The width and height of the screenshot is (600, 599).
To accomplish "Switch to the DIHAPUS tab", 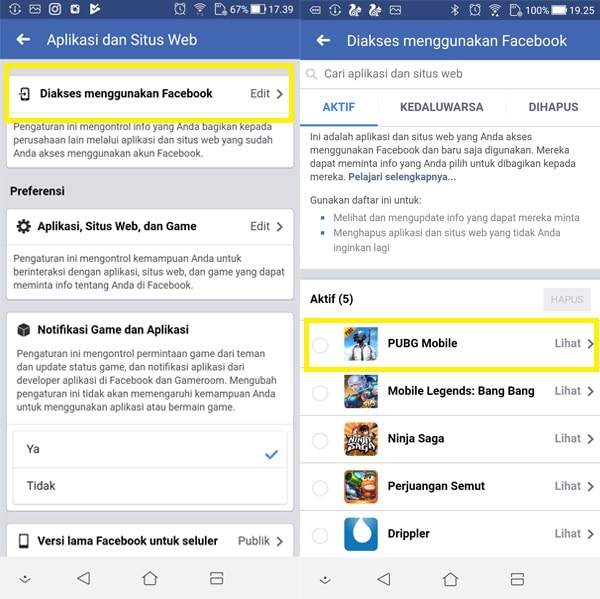I will pos(553,107).
